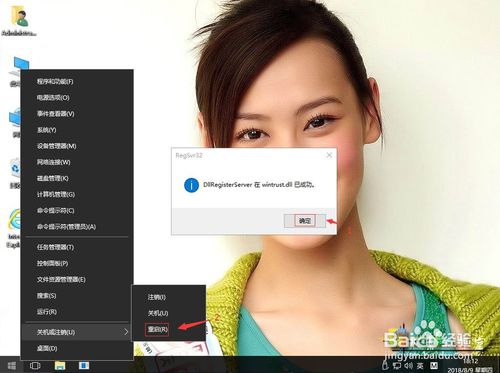
Task: Open 磁盘管理(K) menu item
Action: point(77,178)
